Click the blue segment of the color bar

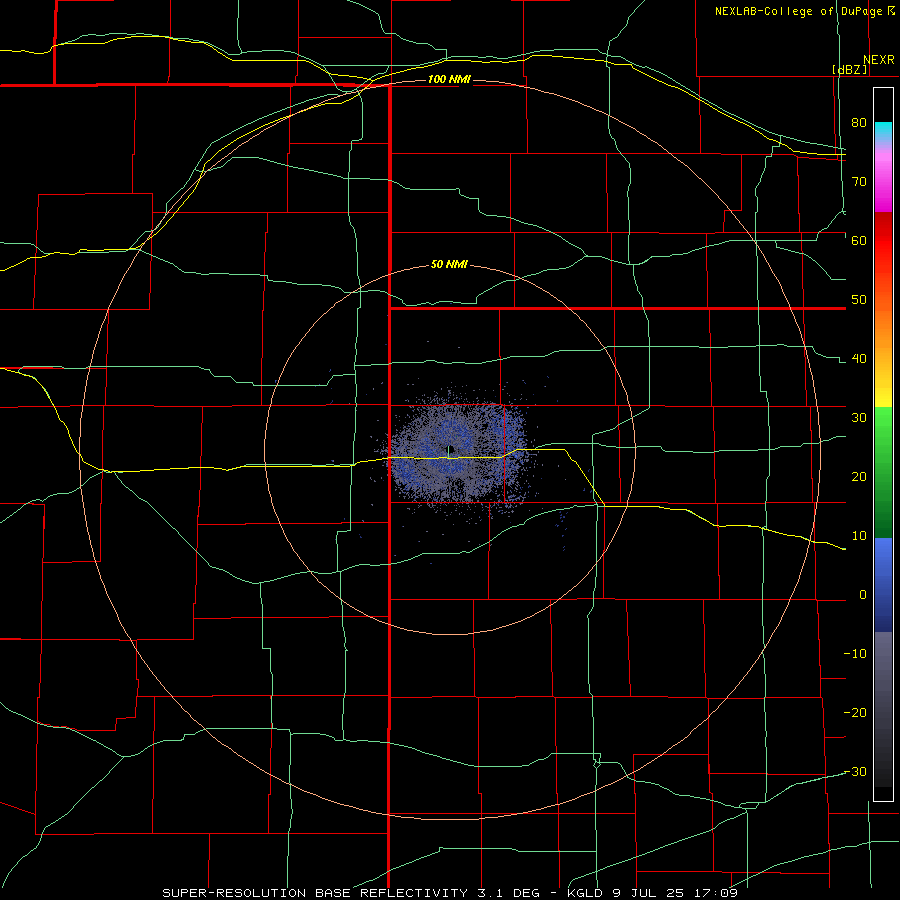click(x=883, y=585)
